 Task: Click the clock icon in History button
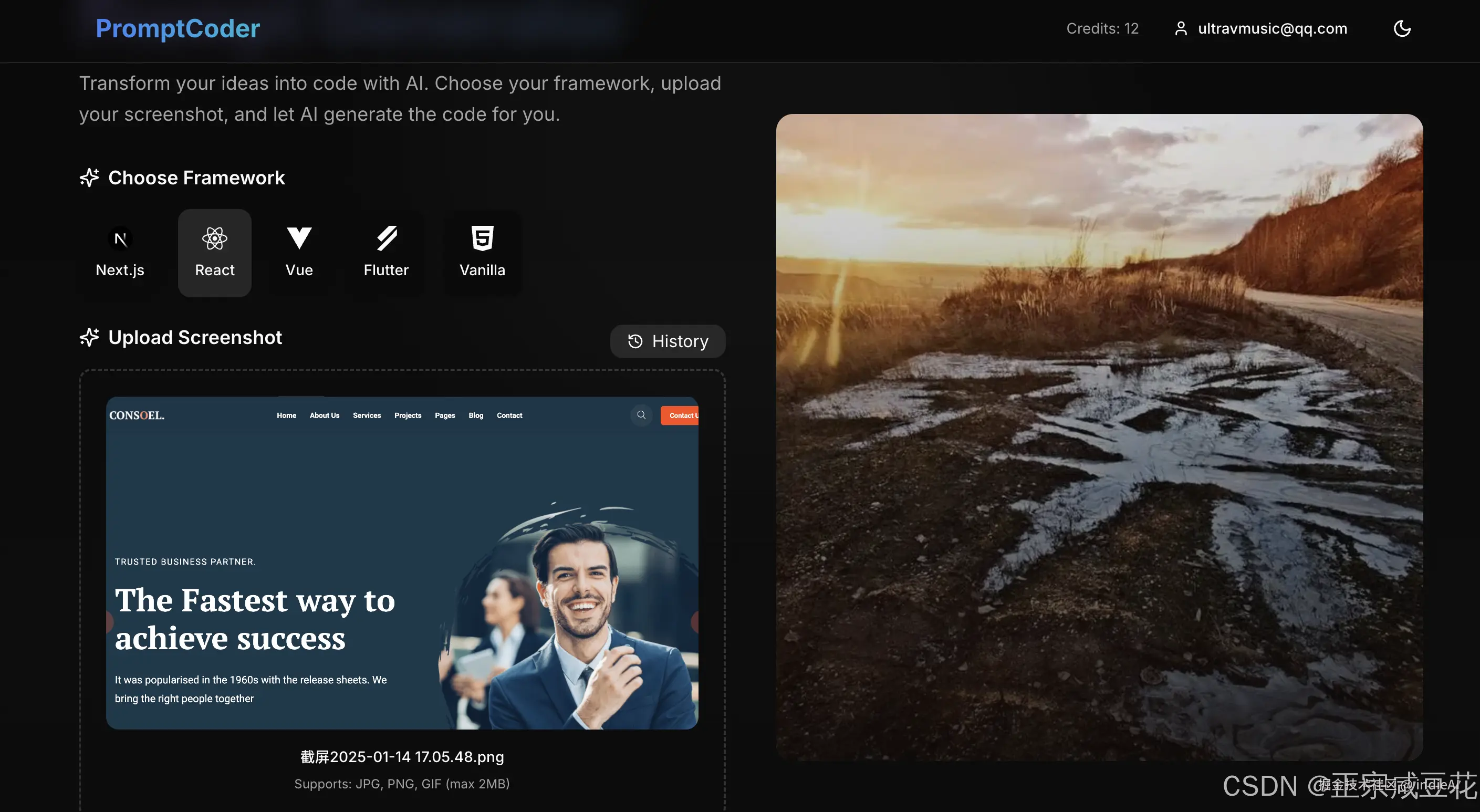pos(635,341)
